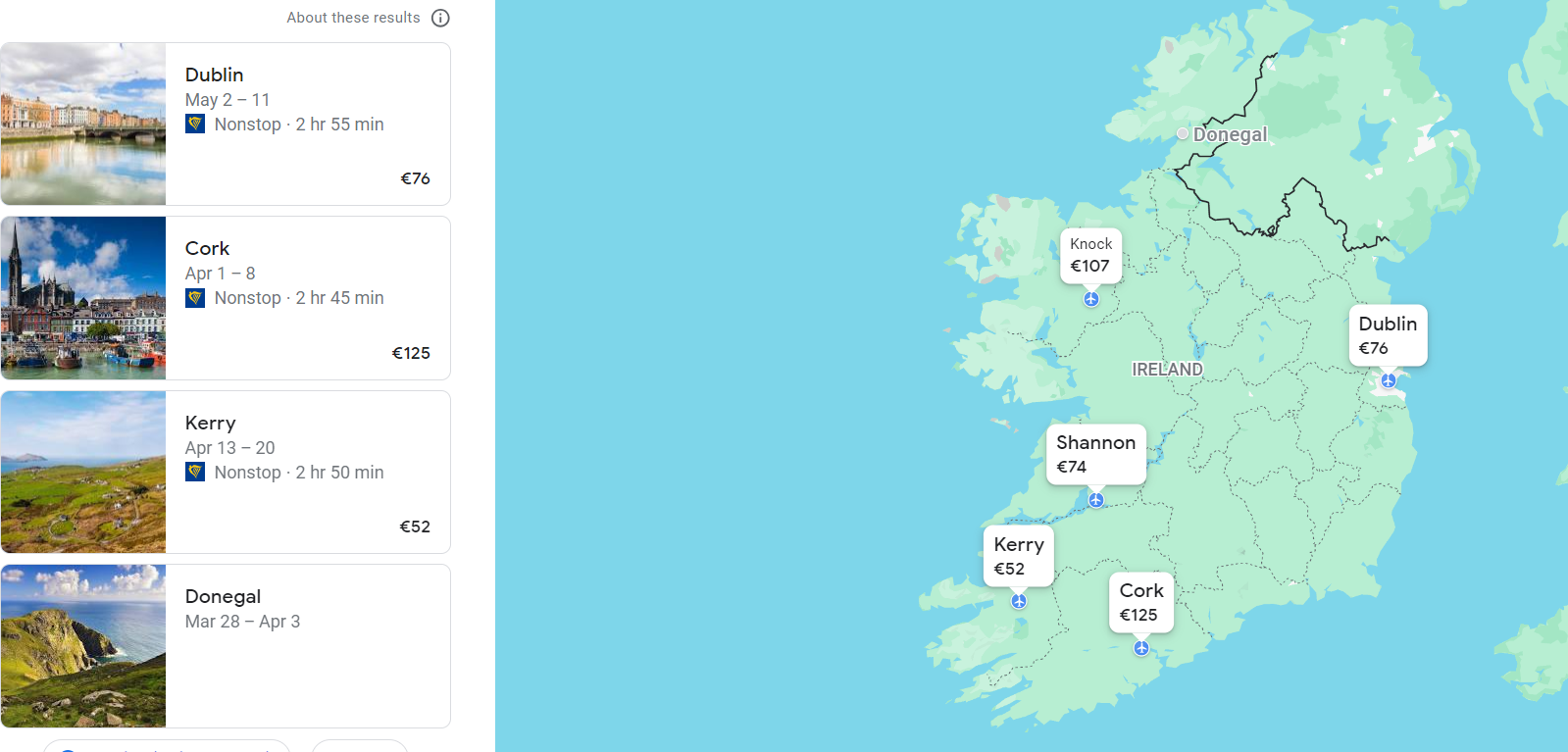
Task: Click the Donegal dot marker on the map
Action: [x=1183, y=133]
